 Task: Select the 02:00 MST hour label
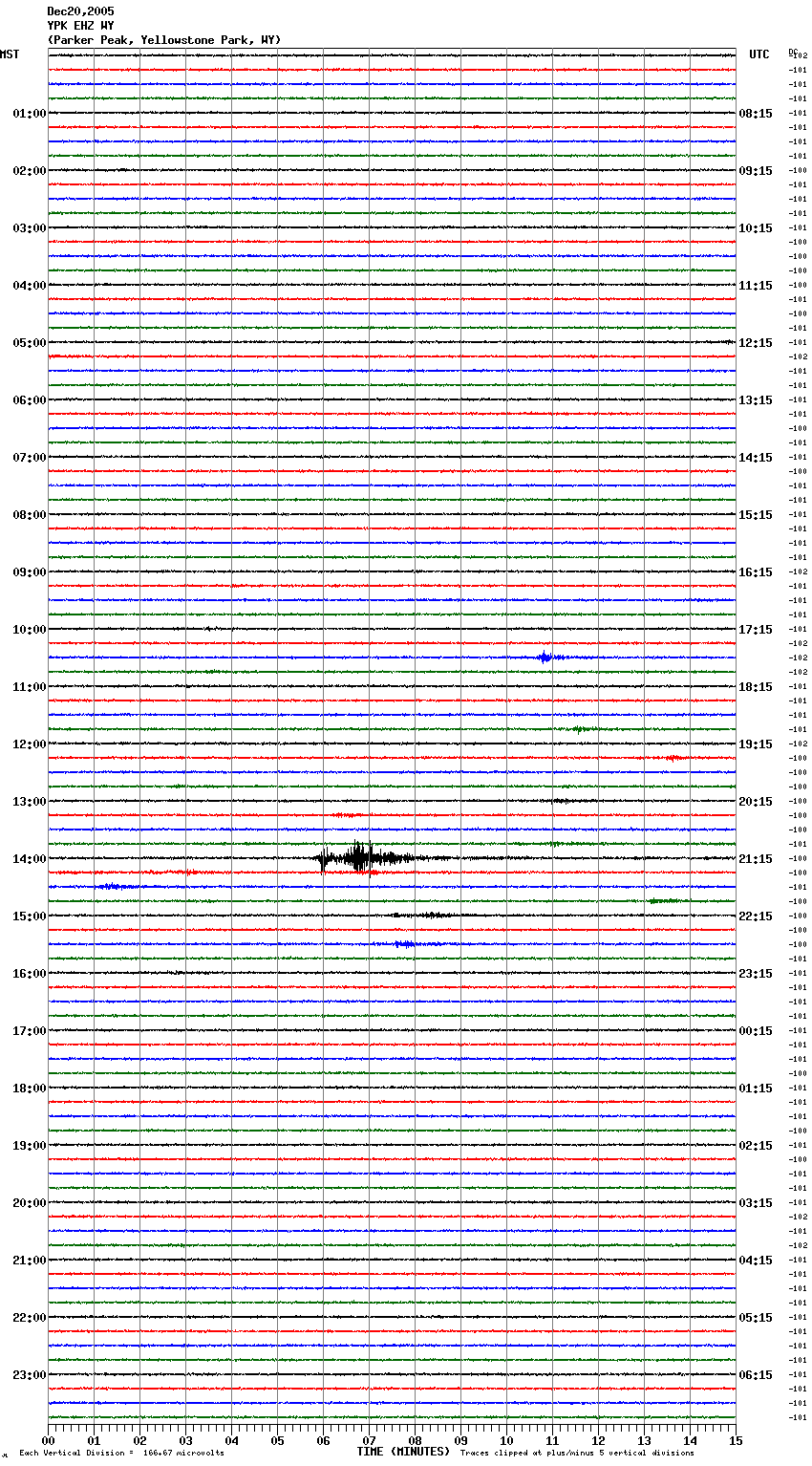[30, 171]
